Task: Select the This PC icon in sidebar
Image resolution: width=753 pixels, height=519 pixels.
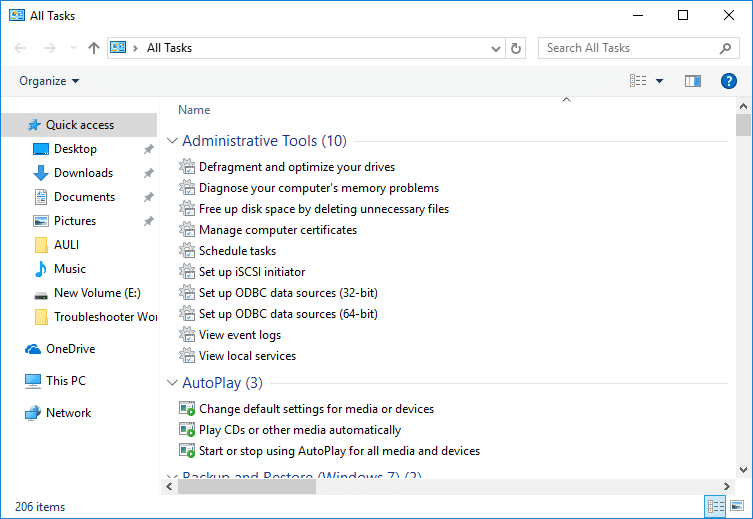Action: [33, 381]
